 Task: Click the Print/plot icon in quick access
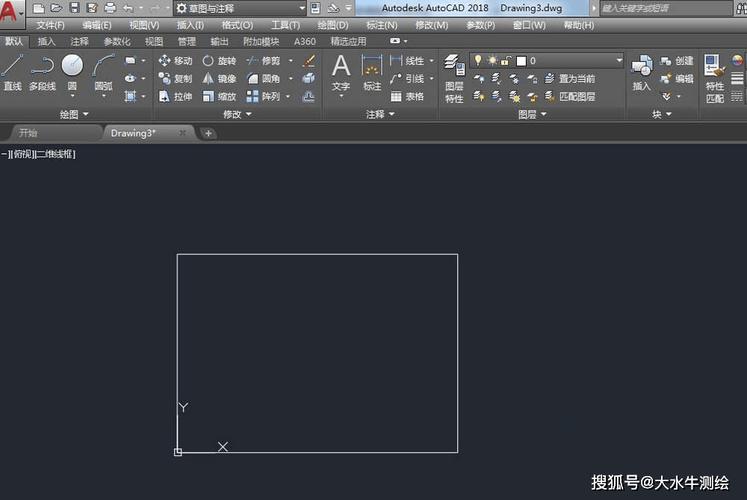110,8
